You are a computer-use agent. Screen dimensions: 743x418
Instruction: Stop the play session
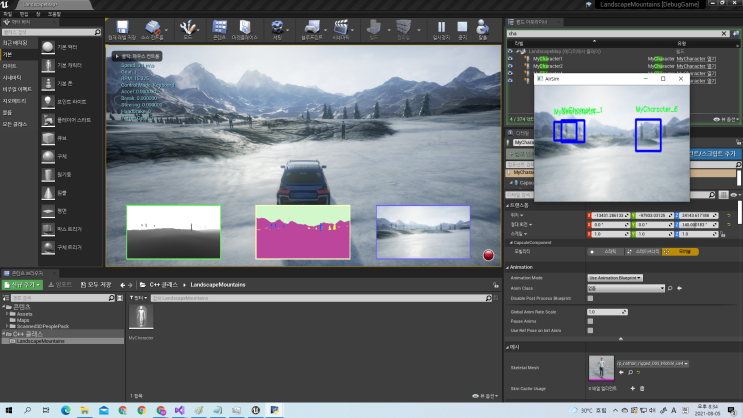(x=462, y=30)
